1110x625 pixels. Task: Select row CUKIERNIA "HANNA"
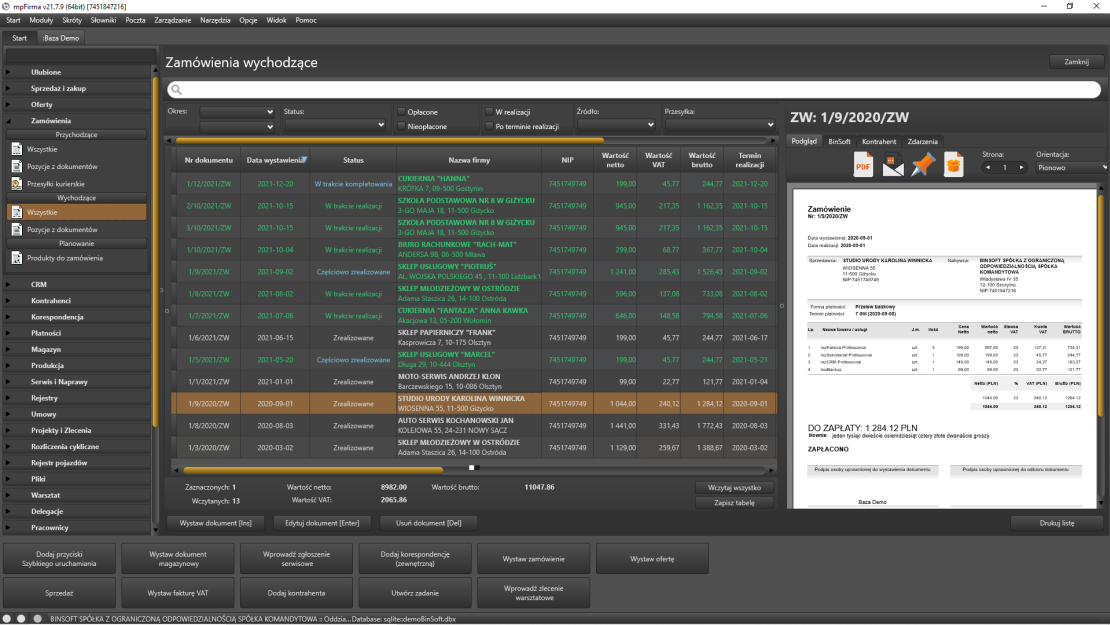point(474,184)
